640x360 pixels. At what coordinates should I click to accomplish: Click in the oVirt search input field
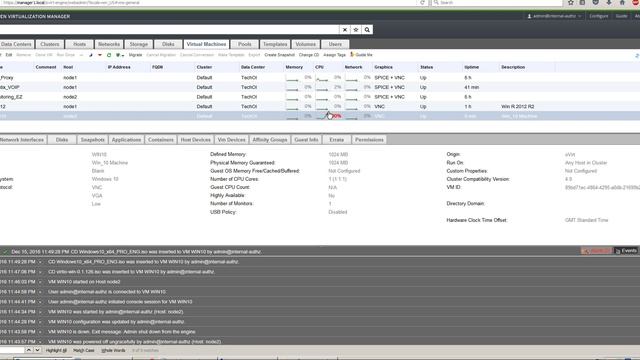click(169, 30)
